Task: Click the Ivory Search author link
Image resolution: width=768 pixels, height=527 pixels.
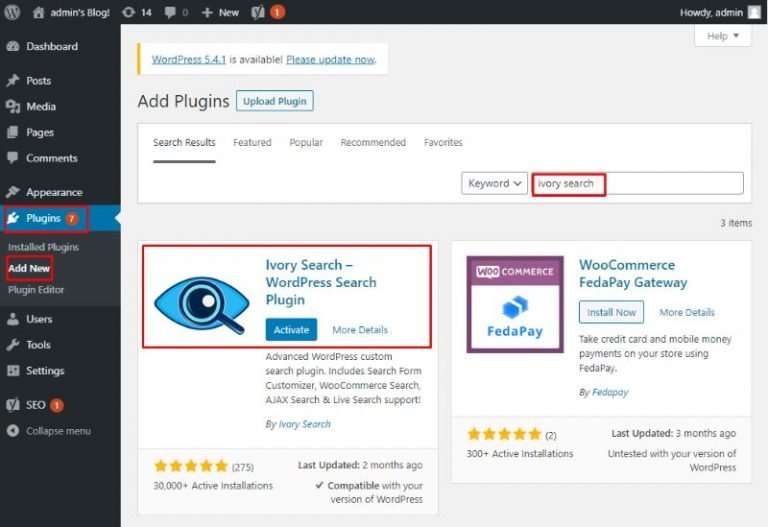Action: (305, 424)
